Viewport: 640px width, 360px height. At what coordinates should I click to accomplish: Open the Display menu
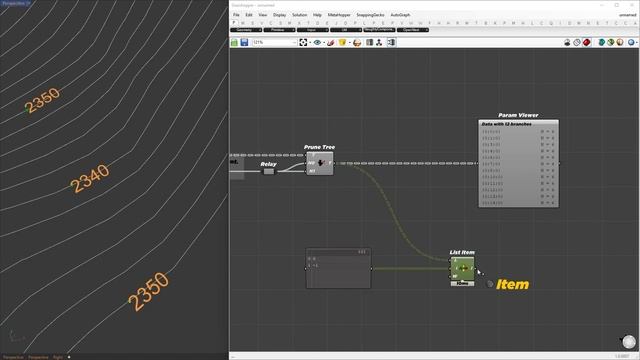point(280,15)
